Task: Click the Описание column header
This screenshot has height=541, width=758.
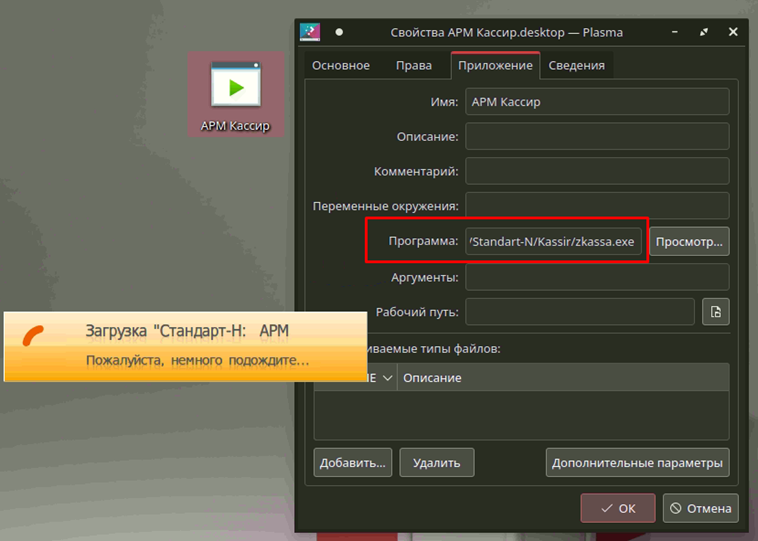Action: tap(563, 378)
